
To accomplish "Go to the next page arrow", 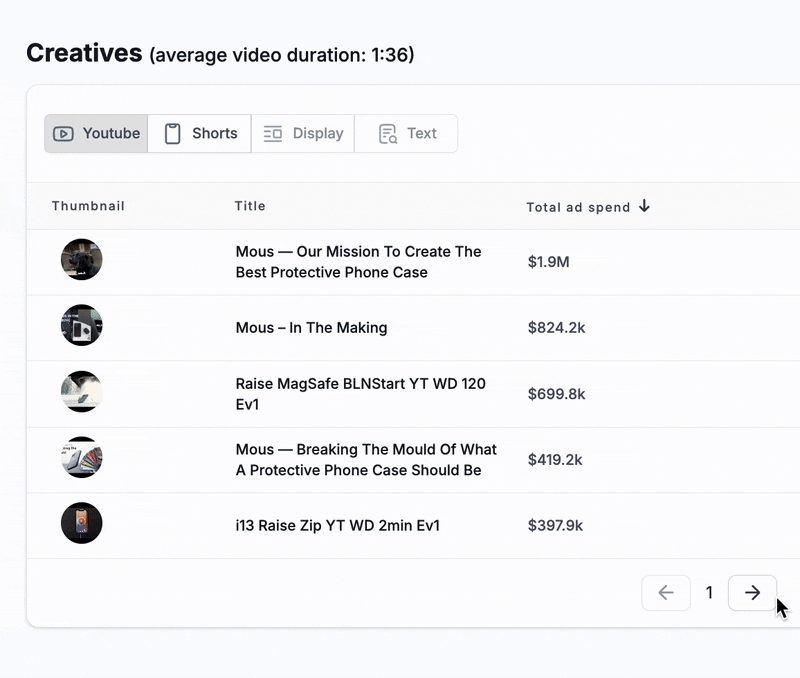I will [x=752, y=593].
